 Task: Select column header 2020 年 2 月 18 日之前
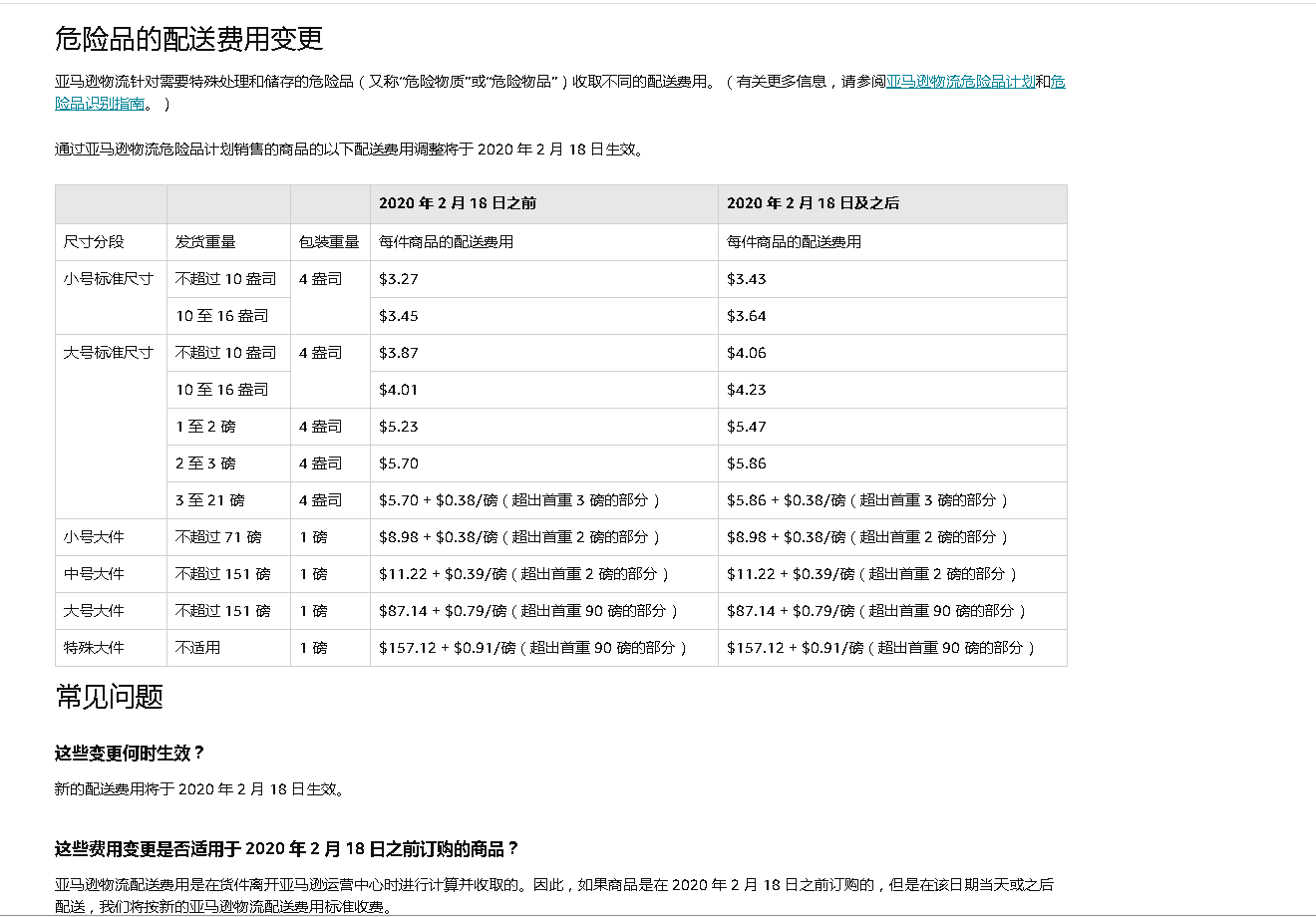point(544,203)
